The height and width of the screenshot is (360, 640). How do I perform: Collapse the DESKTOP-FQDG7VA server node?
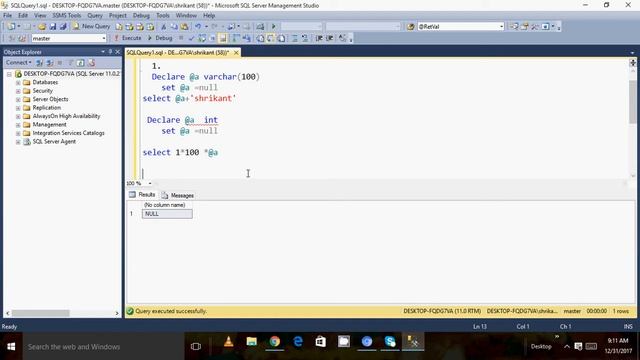tap(9, 74)
